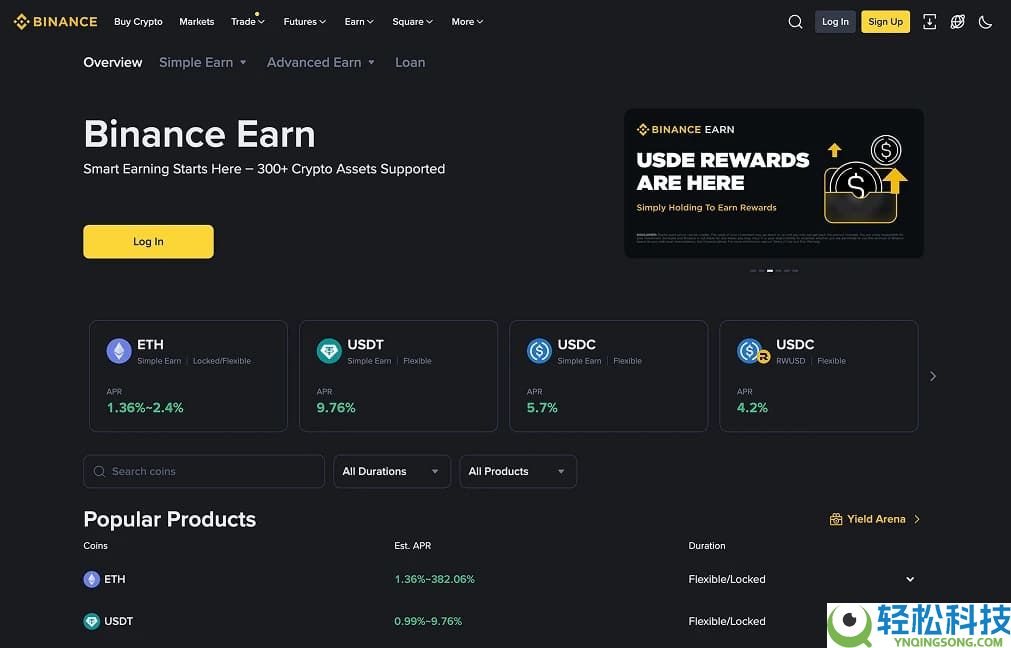Click the globe language icon
This screenshot has width=1011, height=648.
pos(957,22)
